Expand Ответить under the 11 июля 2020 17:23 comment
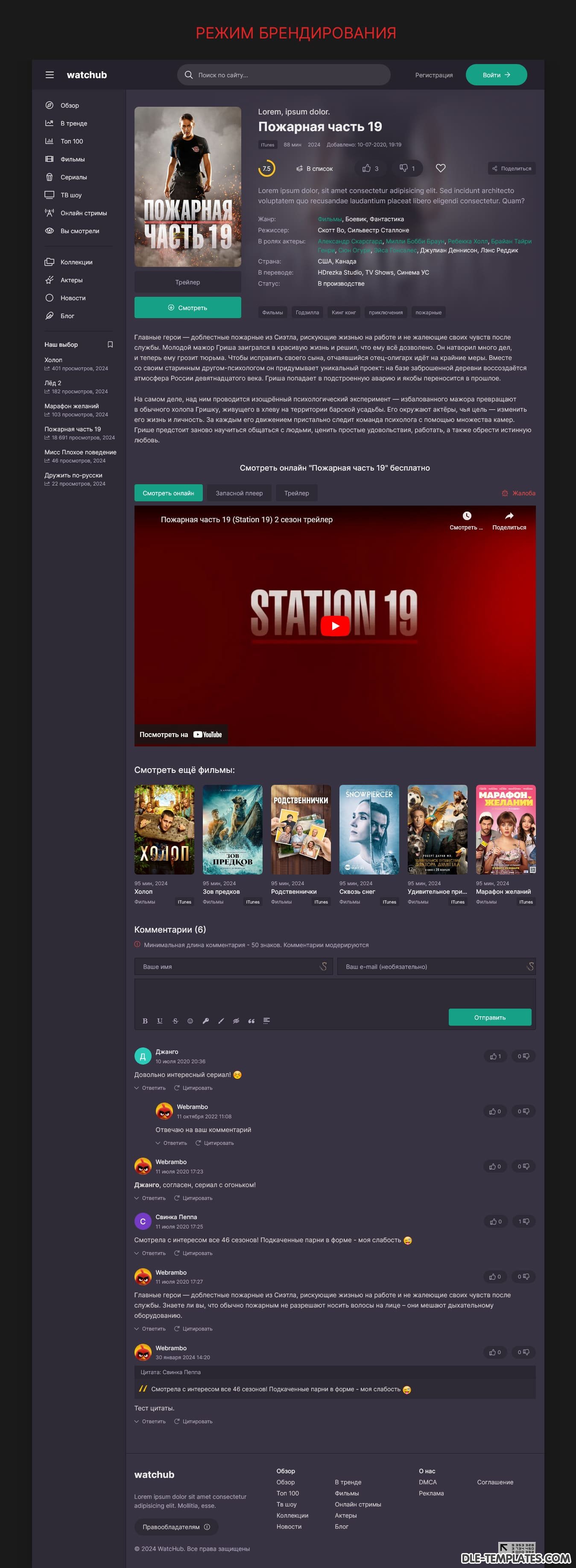This screenshot has width=576, height=1568. point(150,1198)
